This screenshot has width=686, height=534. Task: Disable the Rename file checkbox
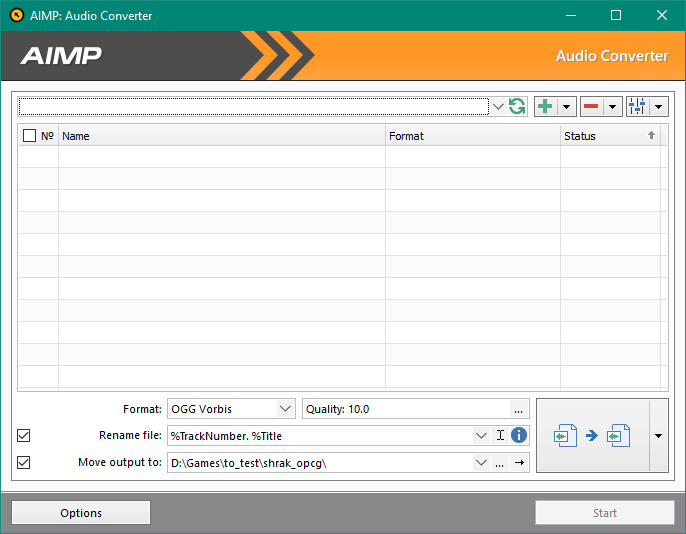tap(24, 435)
